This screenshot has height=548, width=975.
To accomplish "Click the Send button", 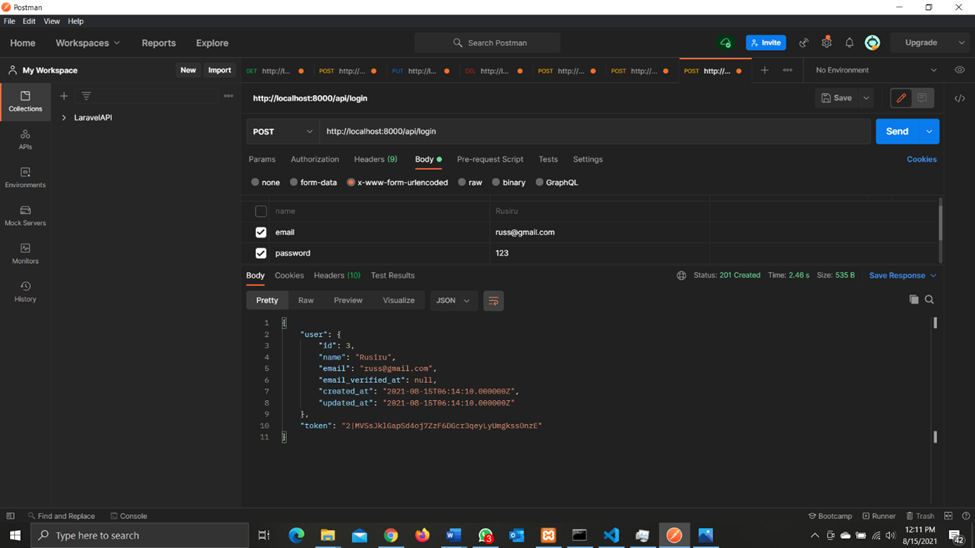I will tap(897, 131).
